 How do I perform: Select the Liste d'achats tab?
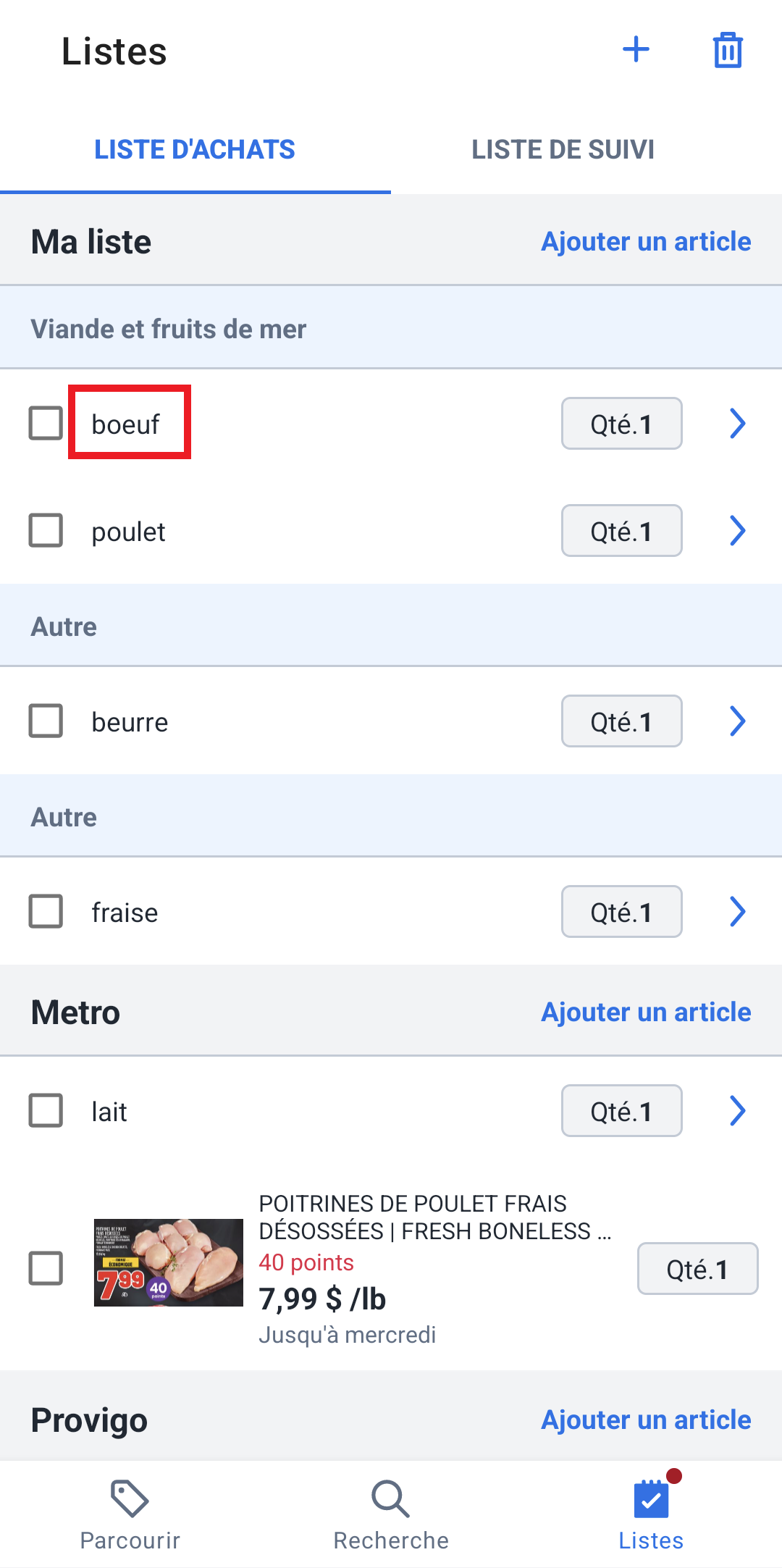tap(195, 150)
